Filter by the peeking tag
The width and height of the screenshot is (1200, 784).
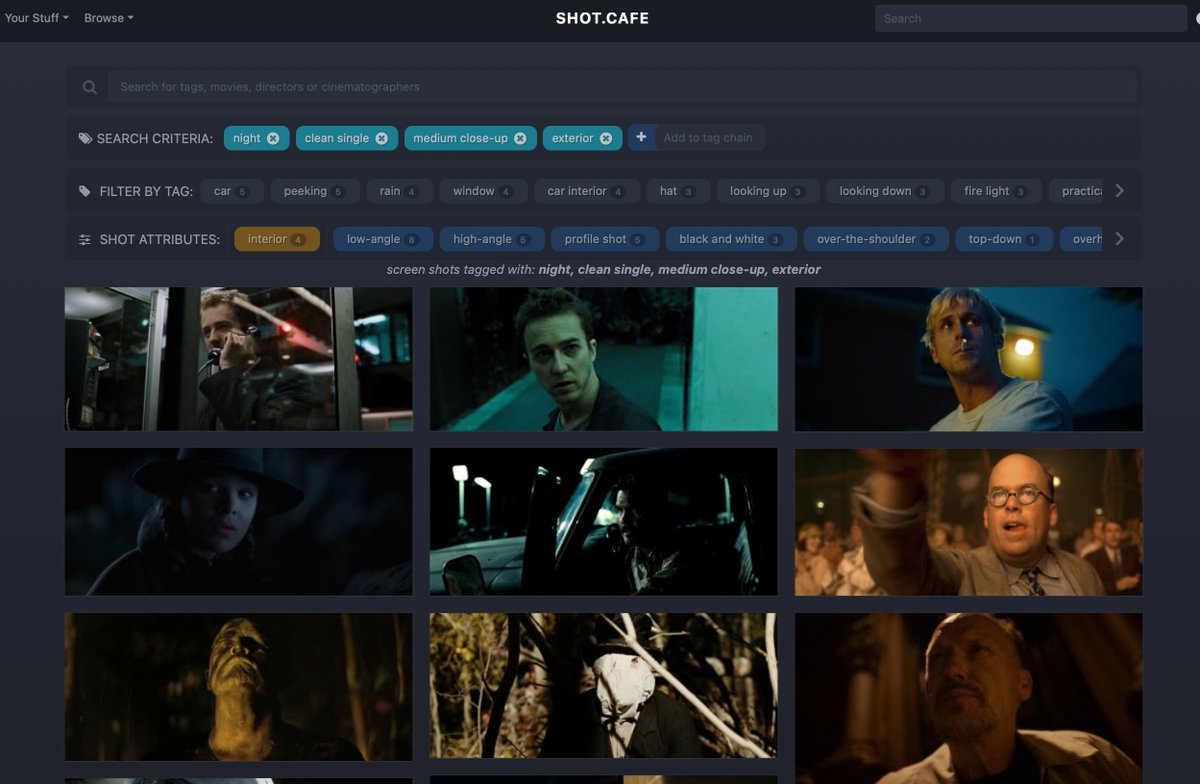[x=314, y=191]
